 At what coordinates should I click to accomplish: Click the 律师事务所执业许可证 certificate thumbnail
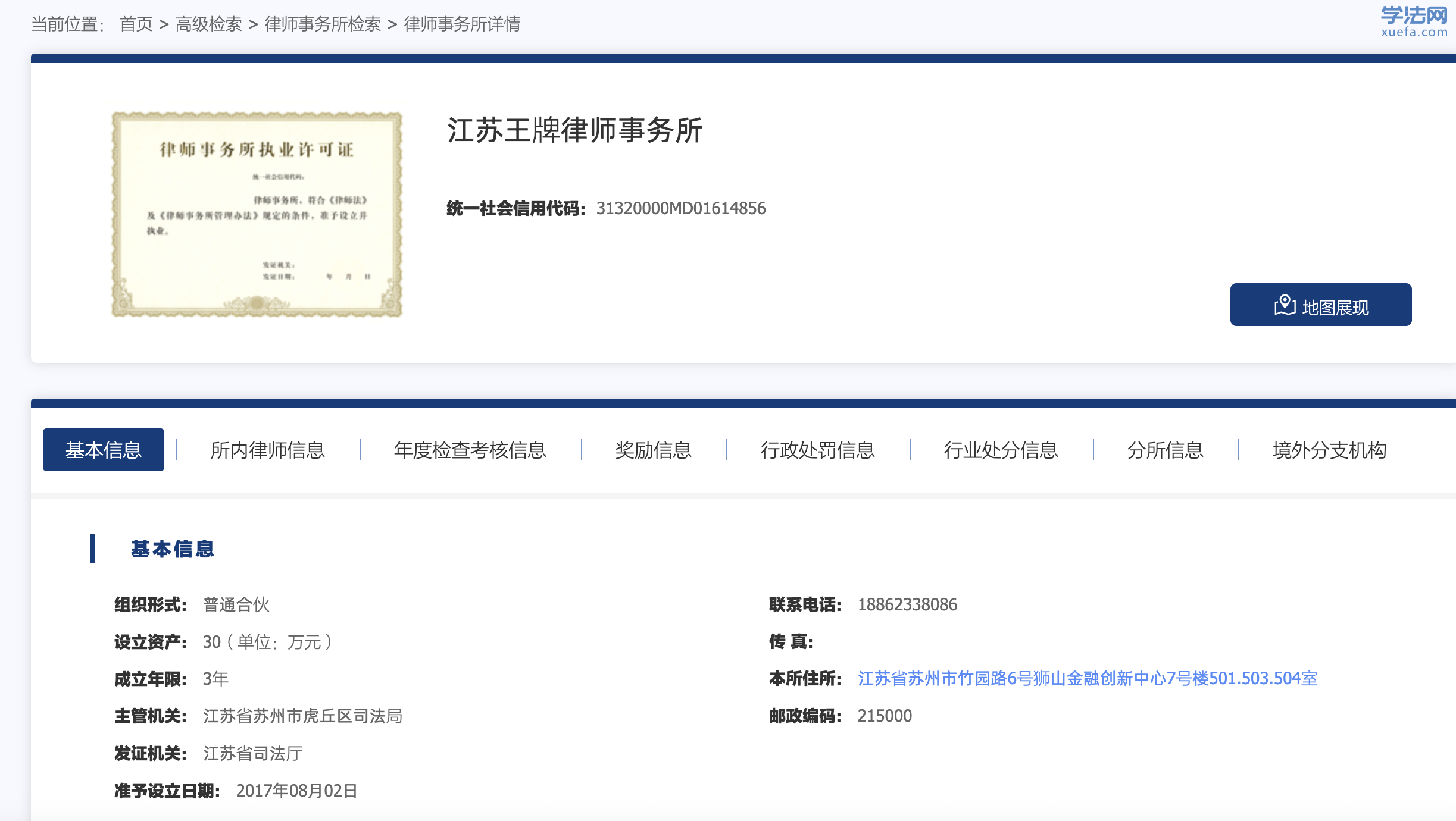coord(257,214)
